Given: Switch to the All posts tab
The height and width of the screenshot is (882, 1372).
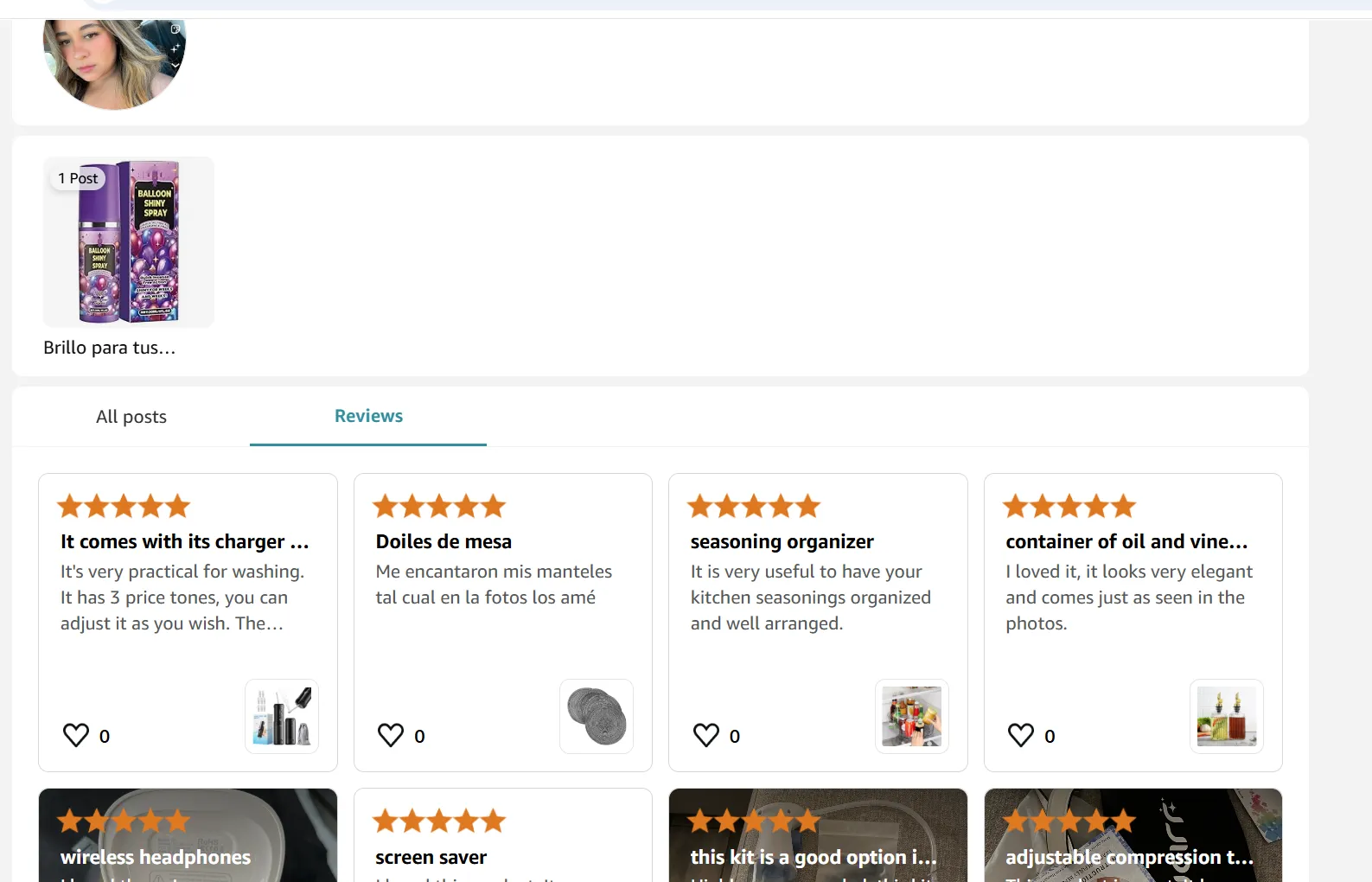Looking at the screenshot, I should point(131,417).
